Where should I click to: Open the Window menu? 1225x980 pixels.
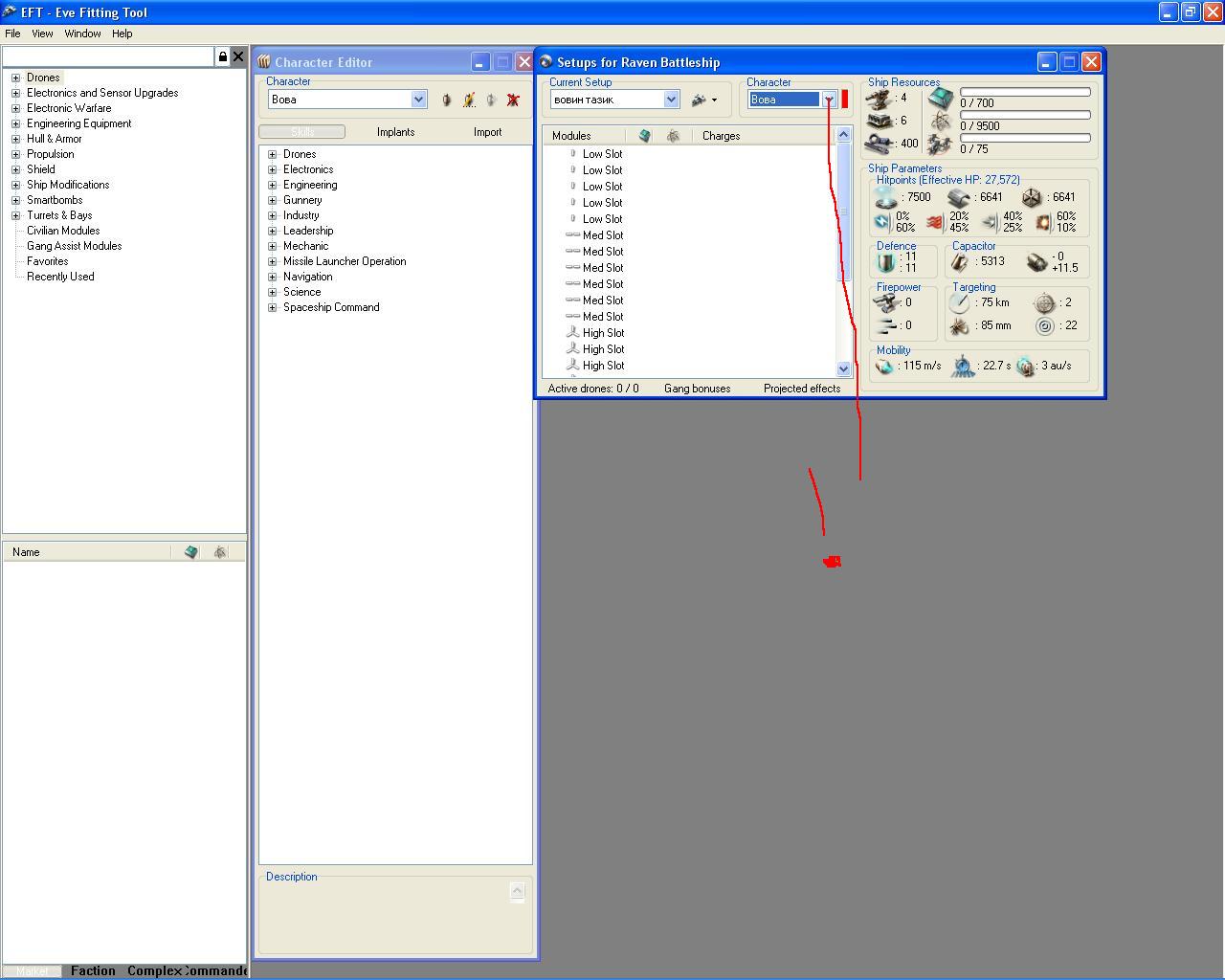82,33
